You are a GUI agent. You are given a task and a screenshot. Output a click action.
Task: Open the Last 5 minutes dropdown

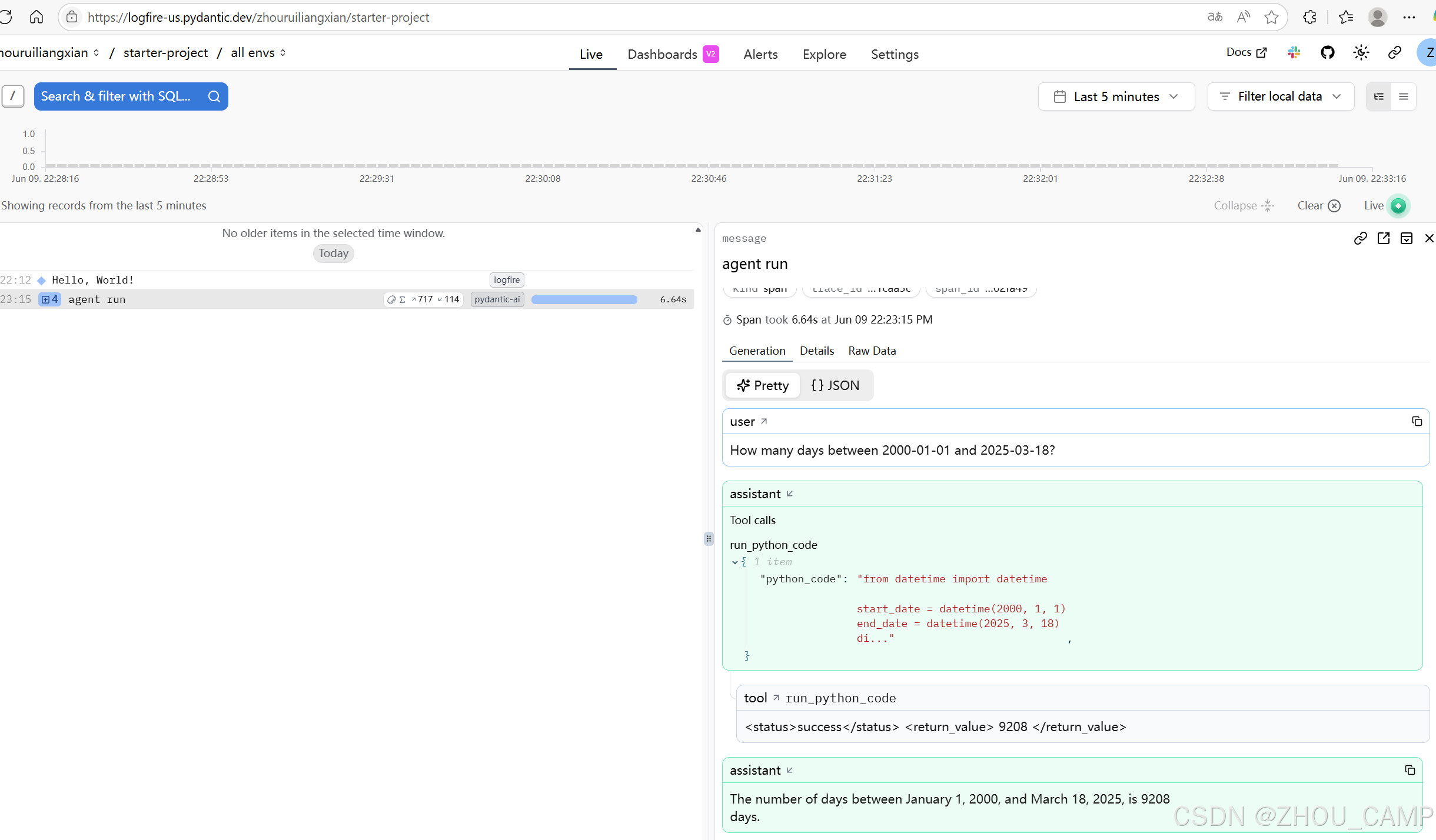[1116, 96]
